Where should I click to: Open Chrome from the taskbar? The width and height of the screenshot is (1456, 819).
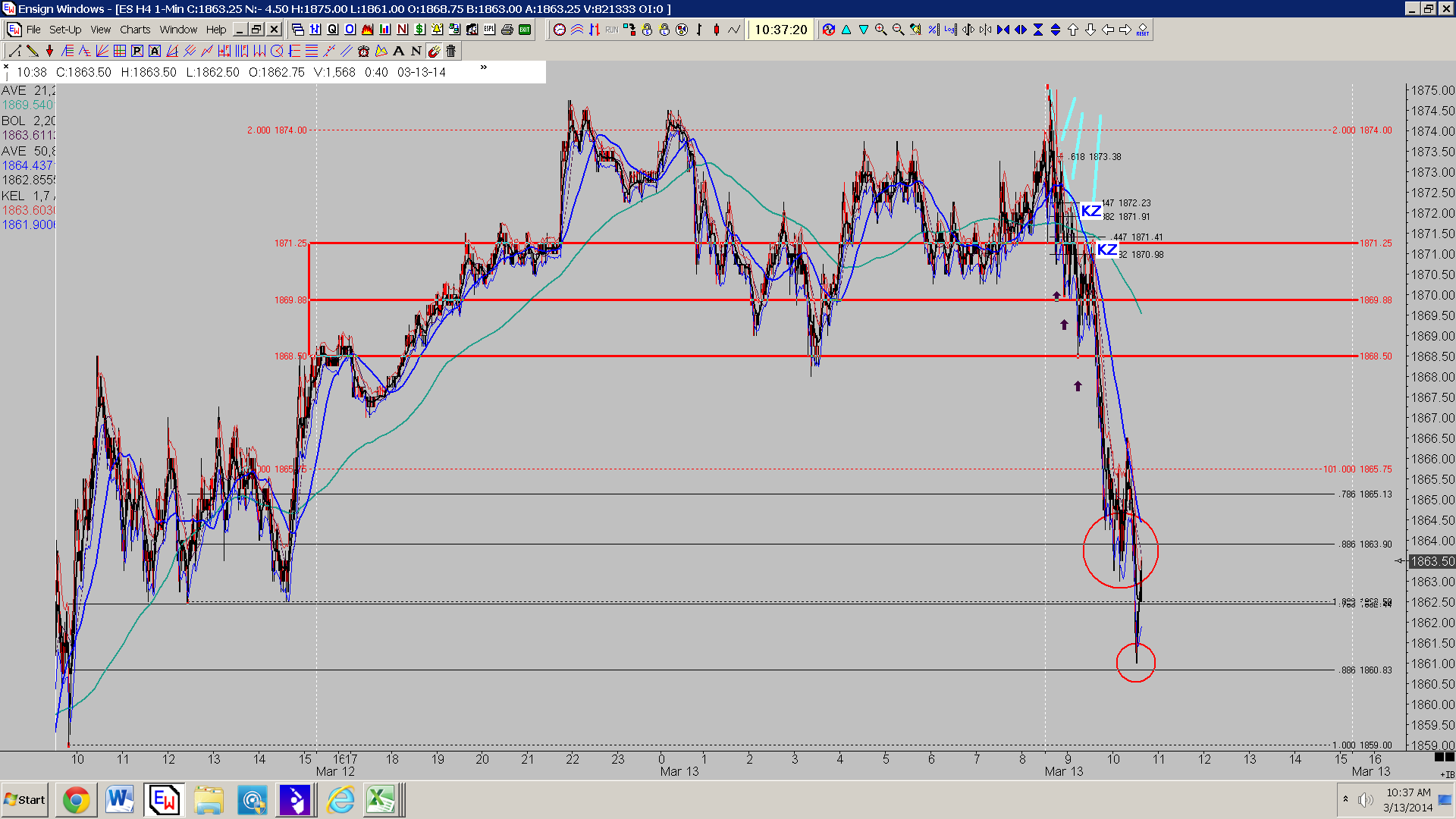click(x=76, y=800)
